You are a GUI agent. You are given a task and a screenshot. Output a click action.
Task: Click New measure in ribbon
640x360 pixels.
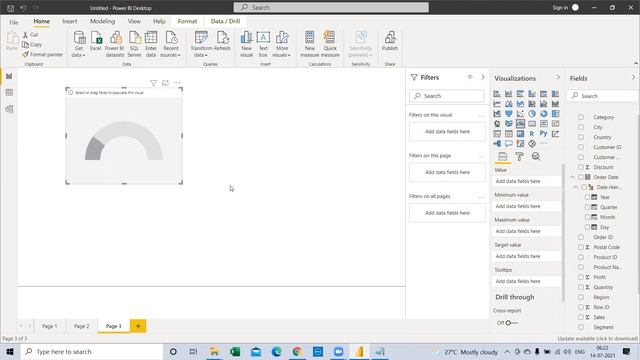click(x=310, y=44)
